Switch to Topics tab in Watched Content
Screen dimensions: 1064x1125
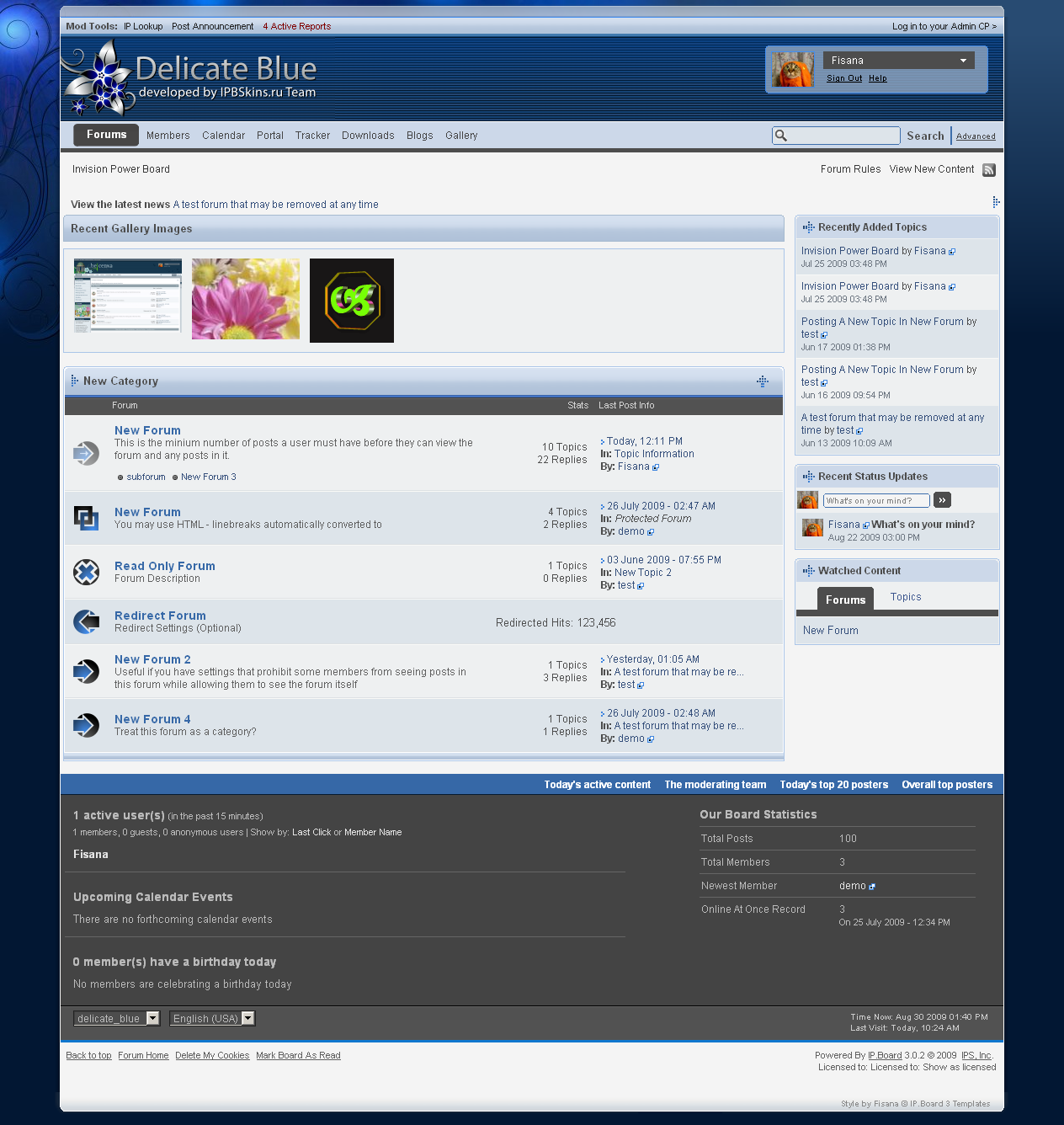coord(906,597)
